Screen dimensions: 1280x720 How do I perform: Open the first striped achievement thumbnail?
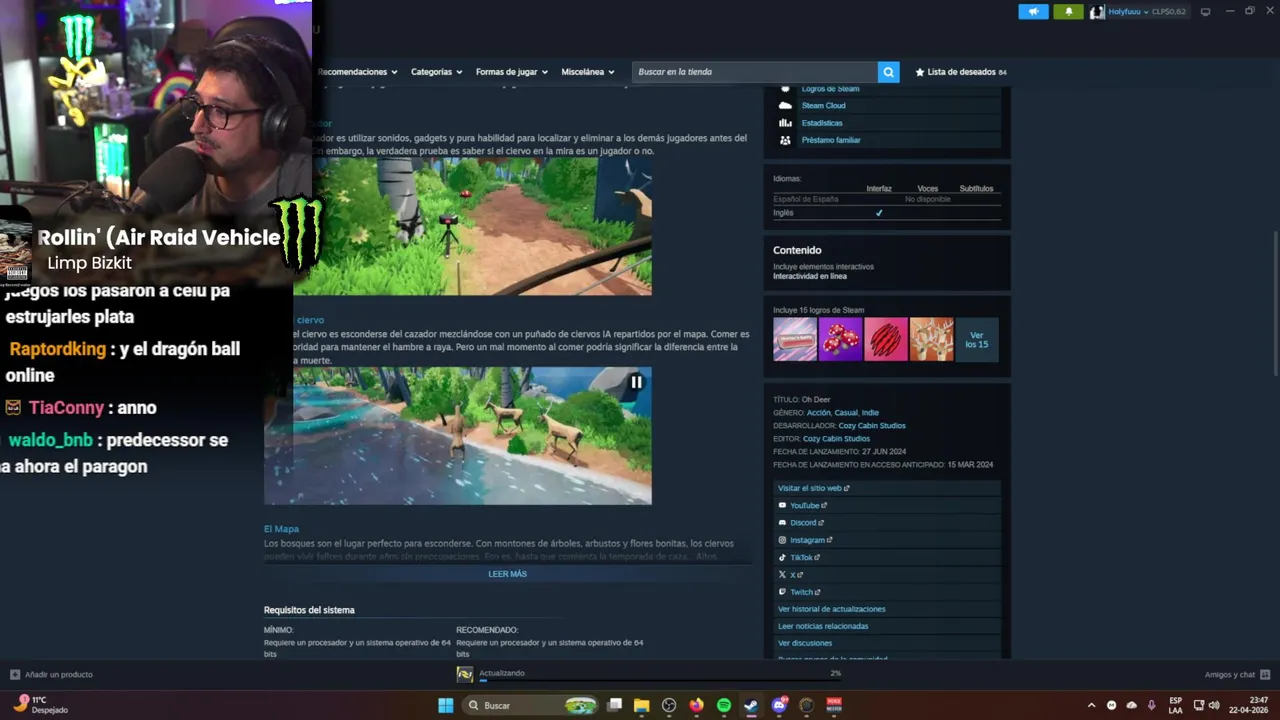pyautogui.click(x=795, y=340)
